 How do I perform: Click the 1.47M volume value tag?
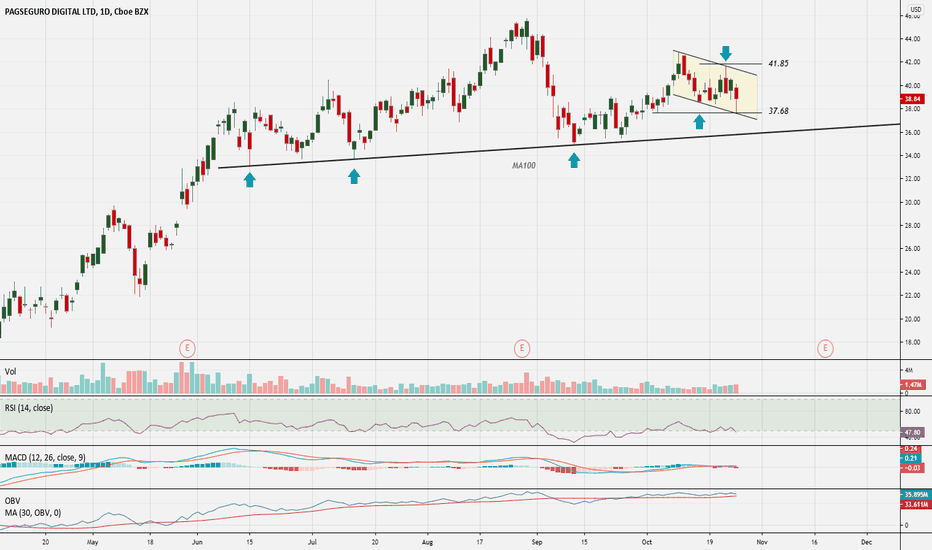914,385
